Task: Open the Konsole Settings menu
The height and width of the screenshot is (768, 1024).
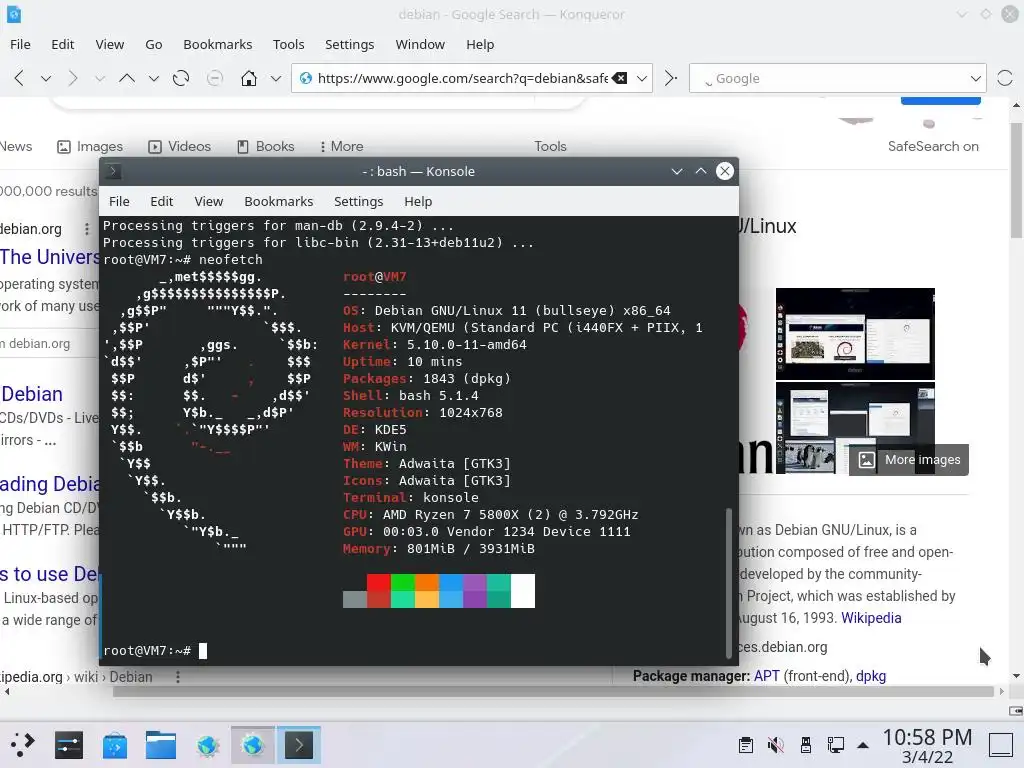Action: [359, 201]
